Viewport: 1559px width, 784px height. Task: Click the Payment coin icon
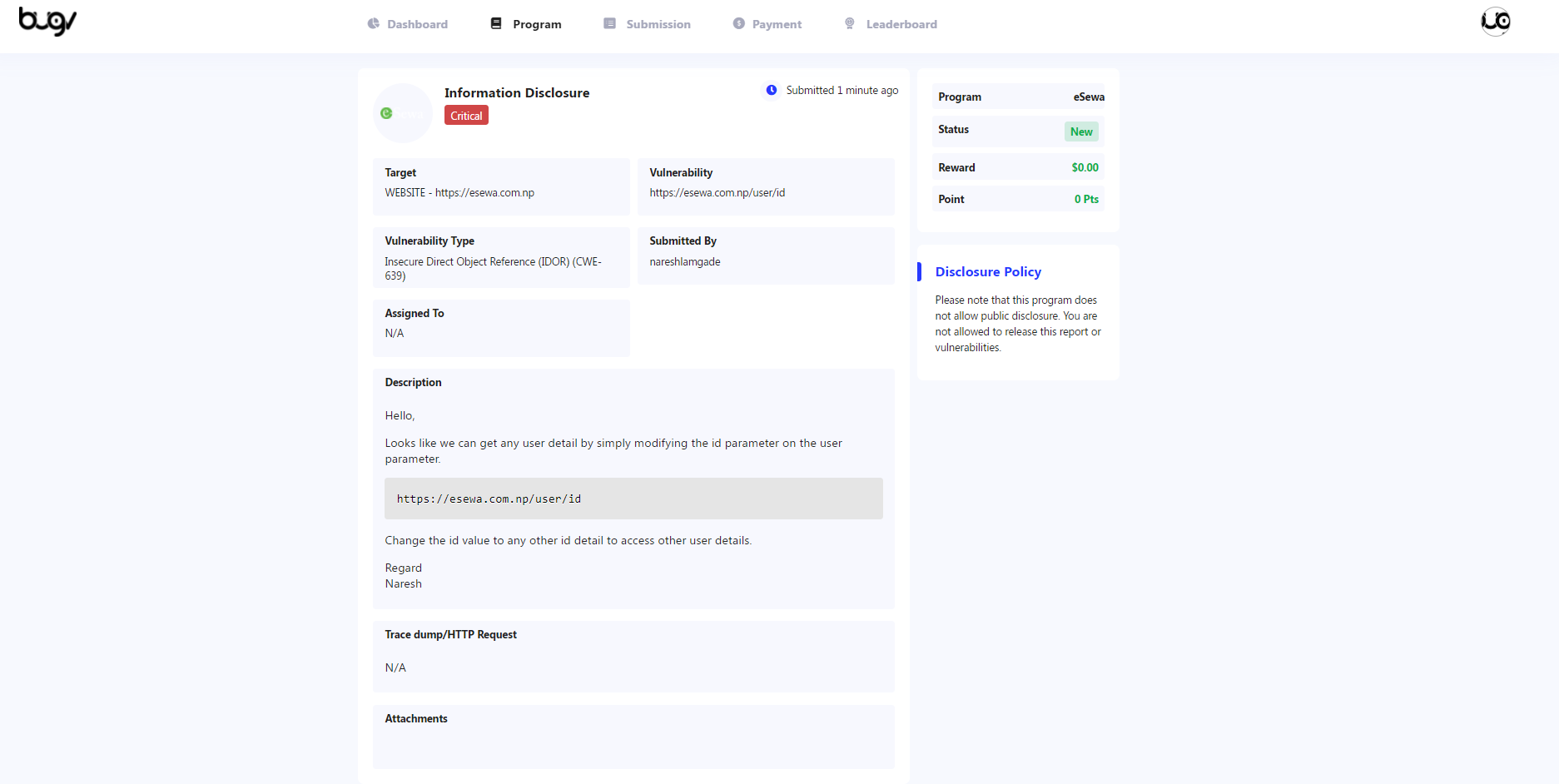pos(739,24)
